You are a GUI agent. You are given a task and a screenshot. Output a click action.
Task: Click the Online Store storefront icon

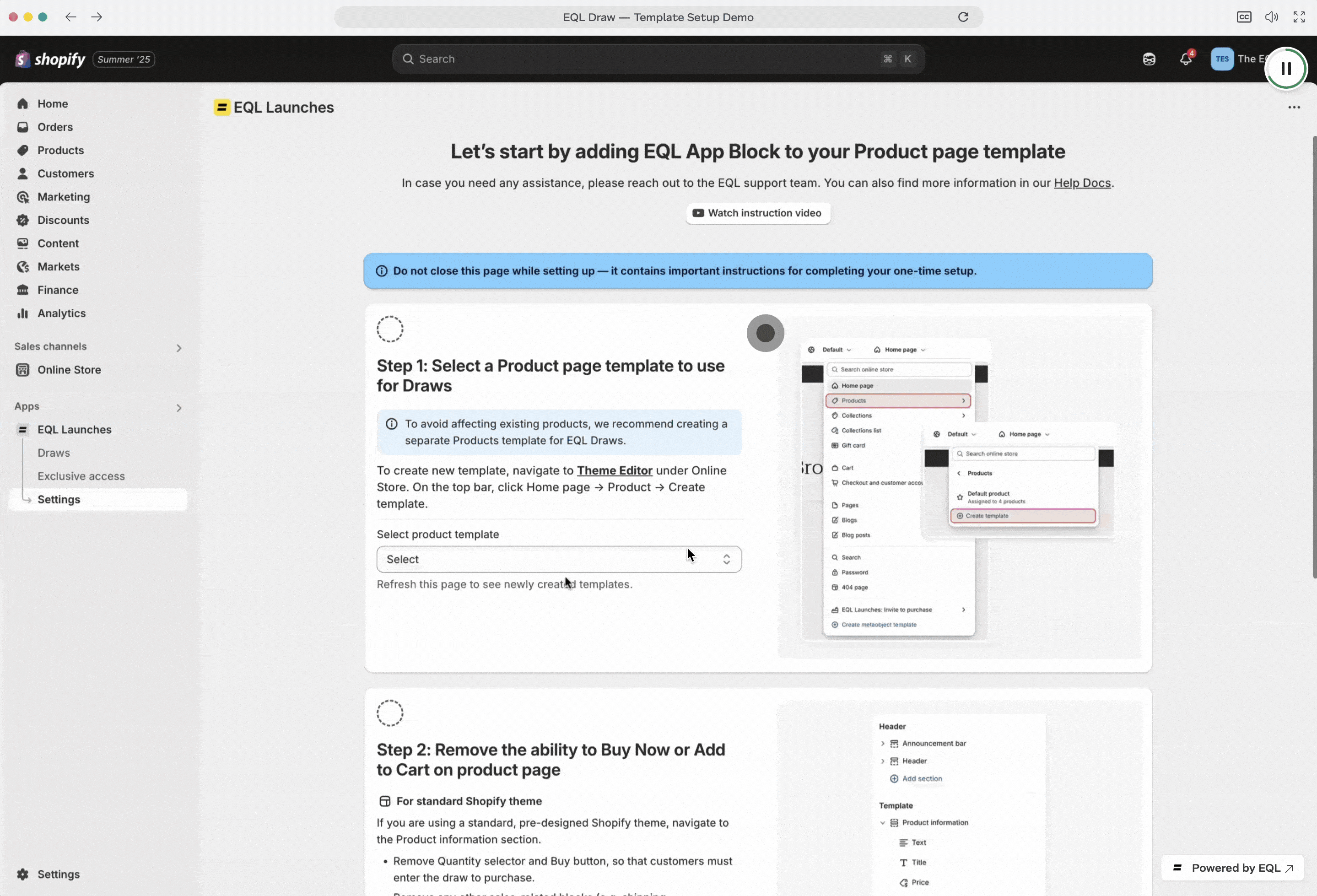pos(23,369)
